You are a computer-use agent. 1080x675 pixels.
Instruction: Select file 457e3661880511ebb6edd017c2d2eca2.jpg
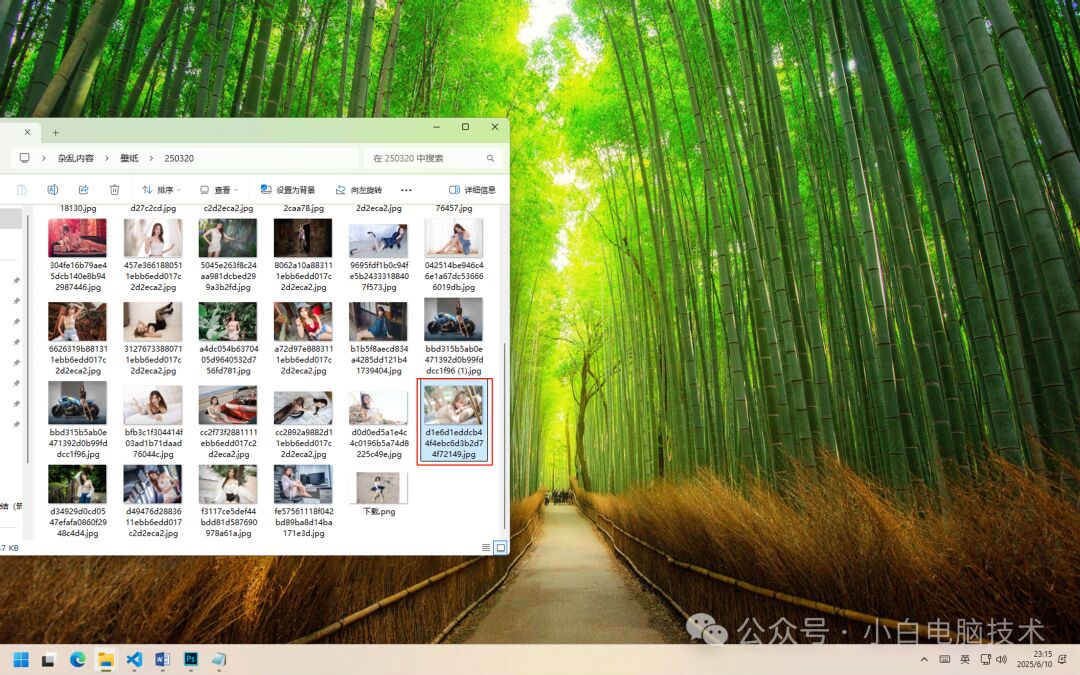(x=153, y=255)
